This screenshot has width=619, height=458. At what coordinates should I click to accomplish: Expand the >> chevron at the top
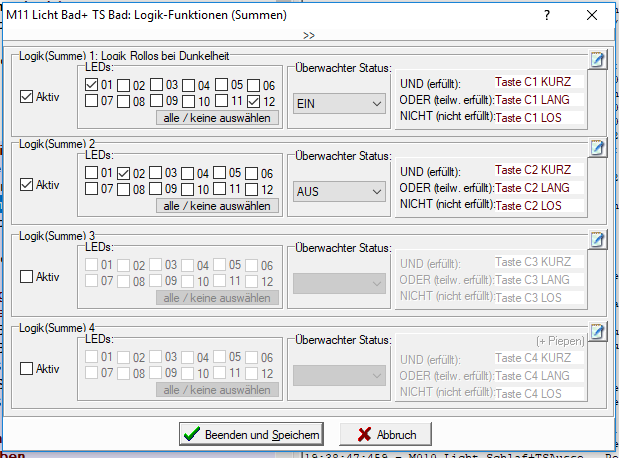pos(309,35)
